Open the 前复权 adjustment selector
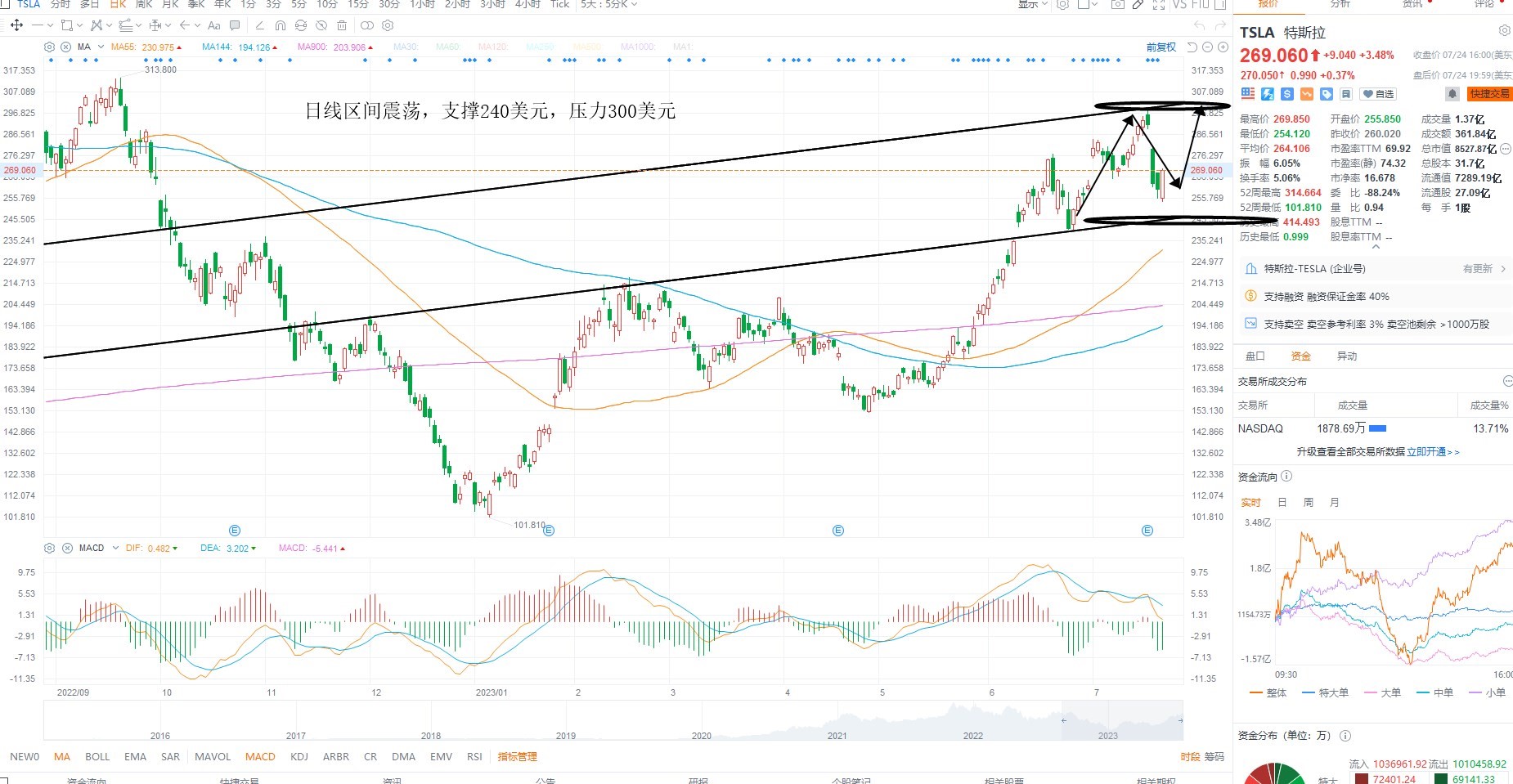 click(1161, 47)
